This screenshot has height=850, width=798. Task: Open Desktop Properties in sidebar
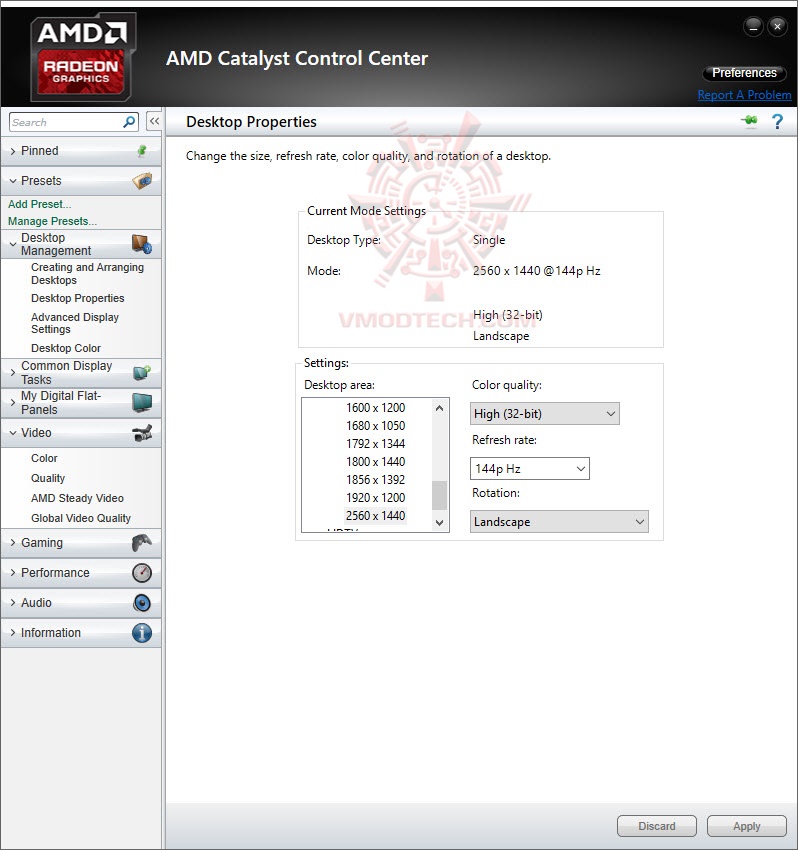tap(78, 298)
